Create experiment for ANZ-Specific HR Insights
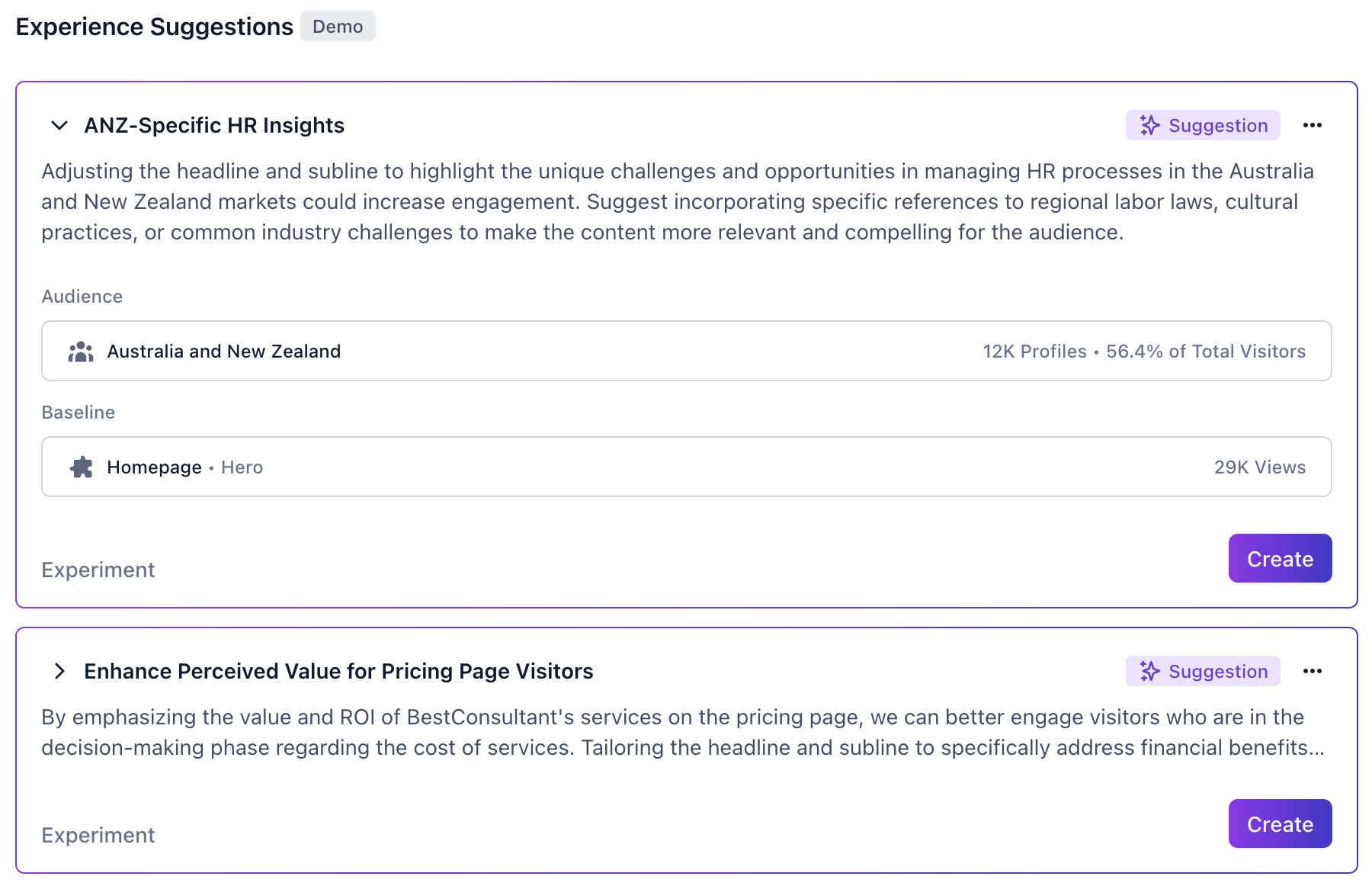The image size is (1372, 886). (1279, 558)
